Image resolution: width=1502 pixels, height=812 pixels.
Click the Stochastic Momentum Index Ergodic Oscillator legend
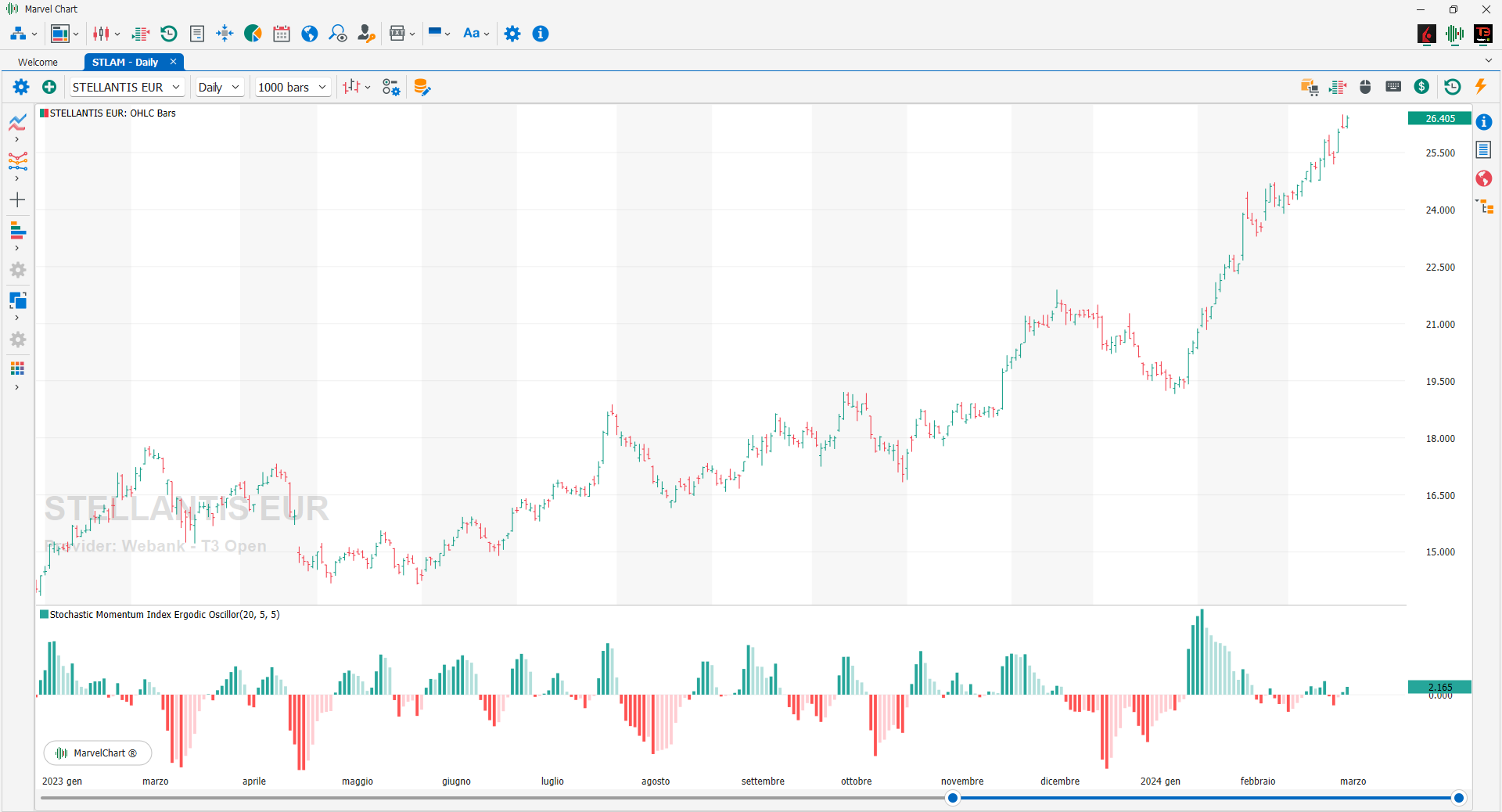(160, 615)
